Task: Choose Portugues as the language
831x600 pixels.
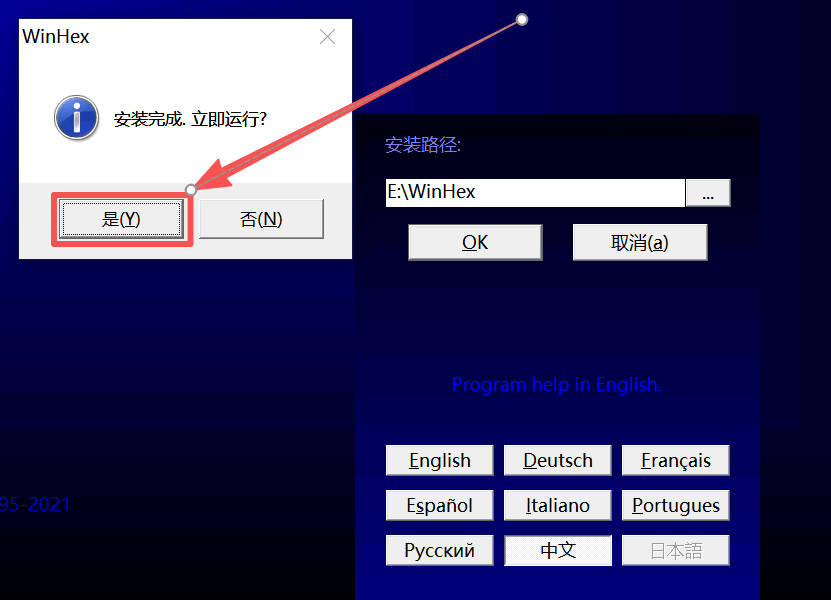Action: (x=676, y=506)
